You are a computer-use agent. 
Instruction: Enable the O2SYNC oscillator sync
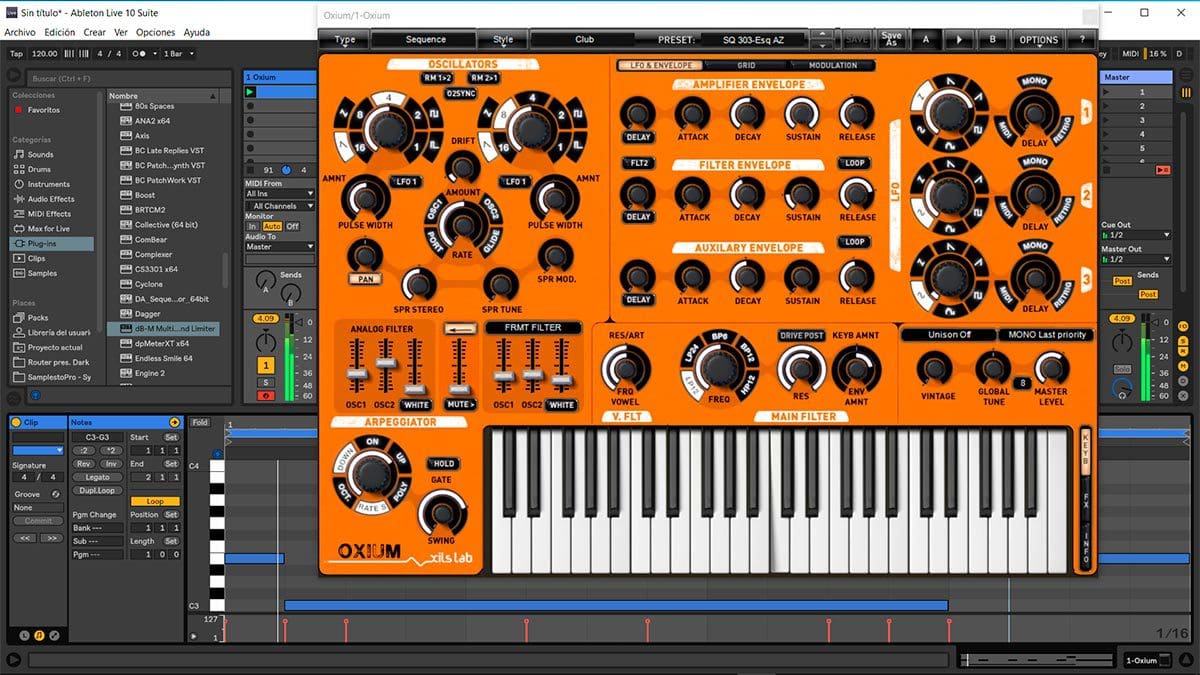[461, 93]
